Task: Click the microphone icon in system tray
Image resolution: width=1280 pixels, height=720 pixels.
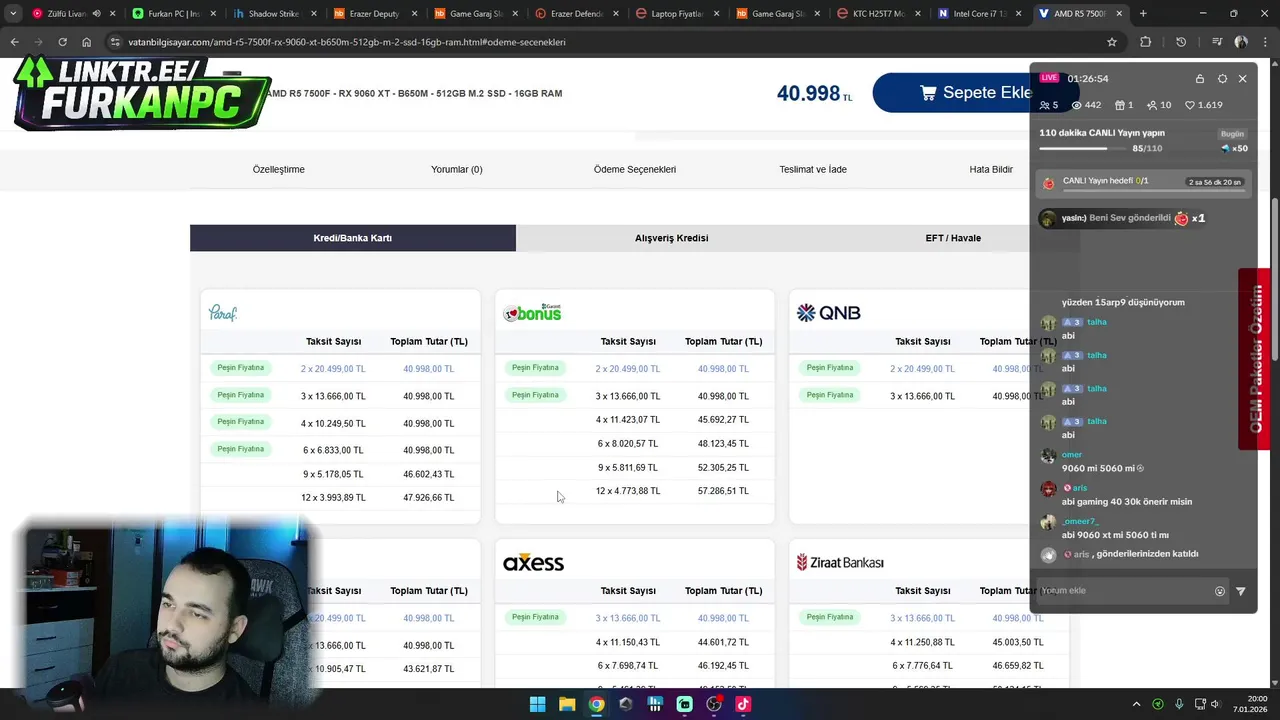Action: [x=1180, y=704]
